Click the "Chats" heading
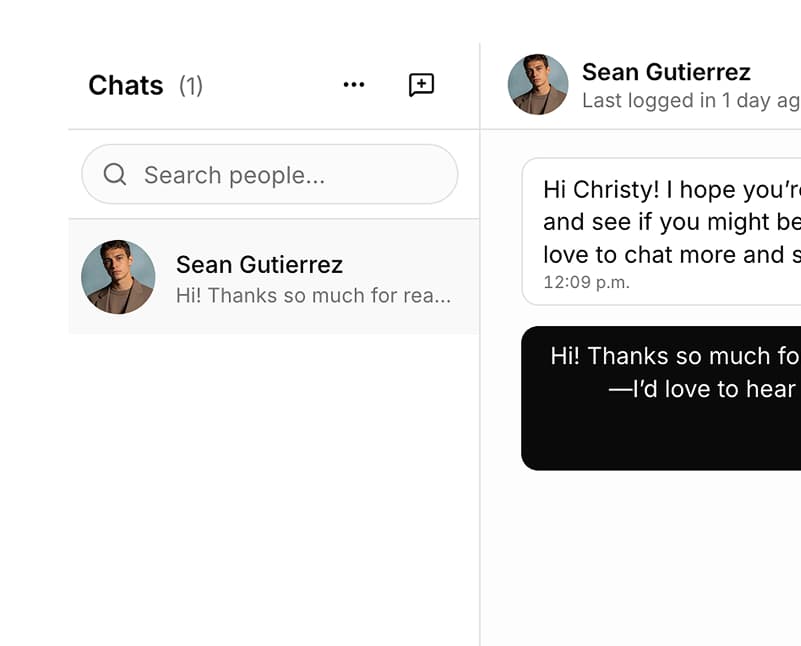Screen dimensions: 801x646 (125, 85)
